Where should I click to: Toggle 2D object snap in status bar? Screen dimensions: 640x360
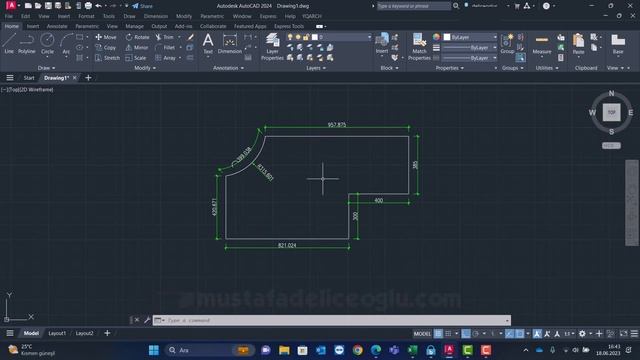coord(520,333)
